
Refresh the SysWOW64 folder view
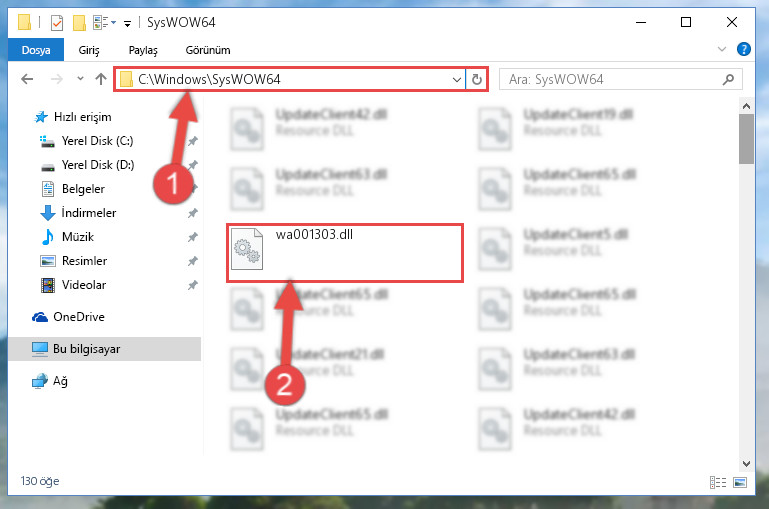(x=477, y=79)
